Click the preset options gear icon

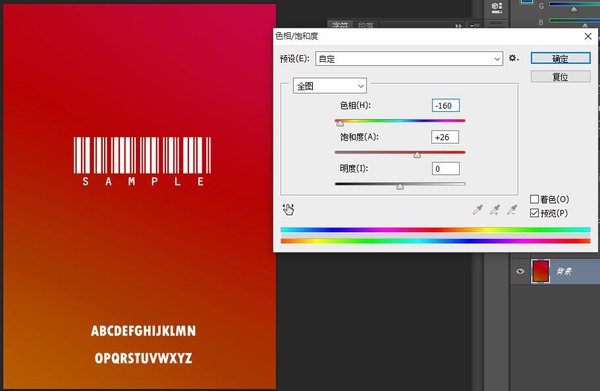pyautogui.click(x=514, y=58)
